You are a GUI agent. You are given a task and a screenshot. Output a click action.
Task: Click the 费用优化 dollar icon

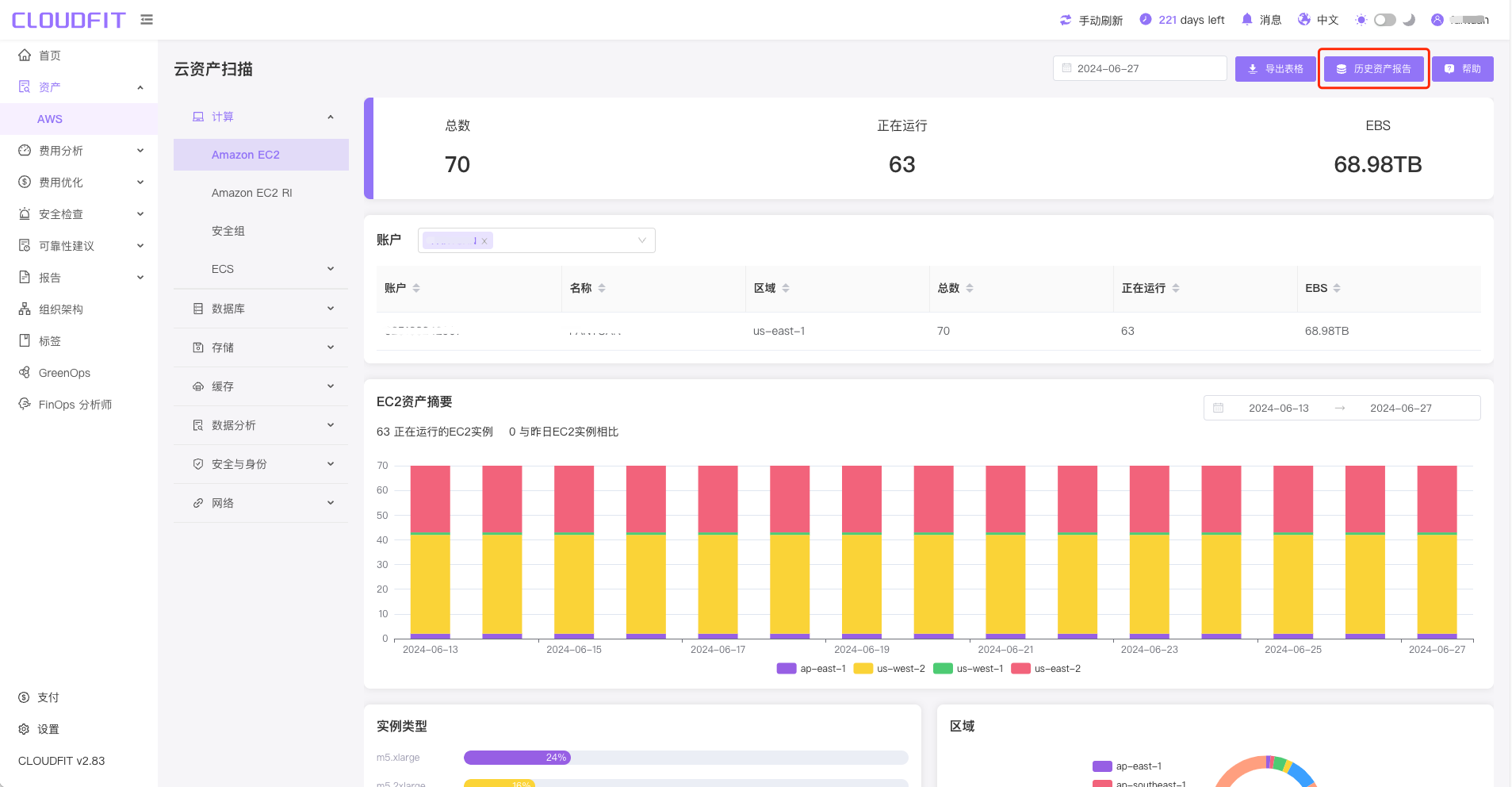click(x=25, y=182)
